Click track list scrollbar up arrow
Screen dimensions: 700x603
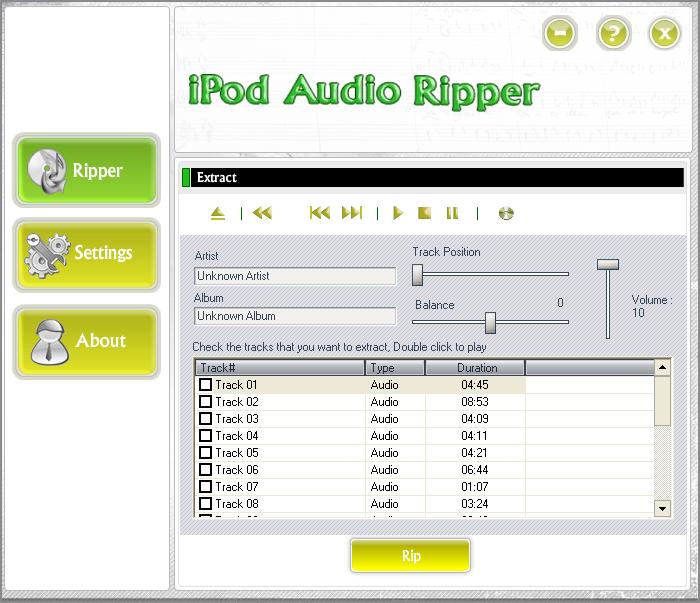tap(662, 367)
